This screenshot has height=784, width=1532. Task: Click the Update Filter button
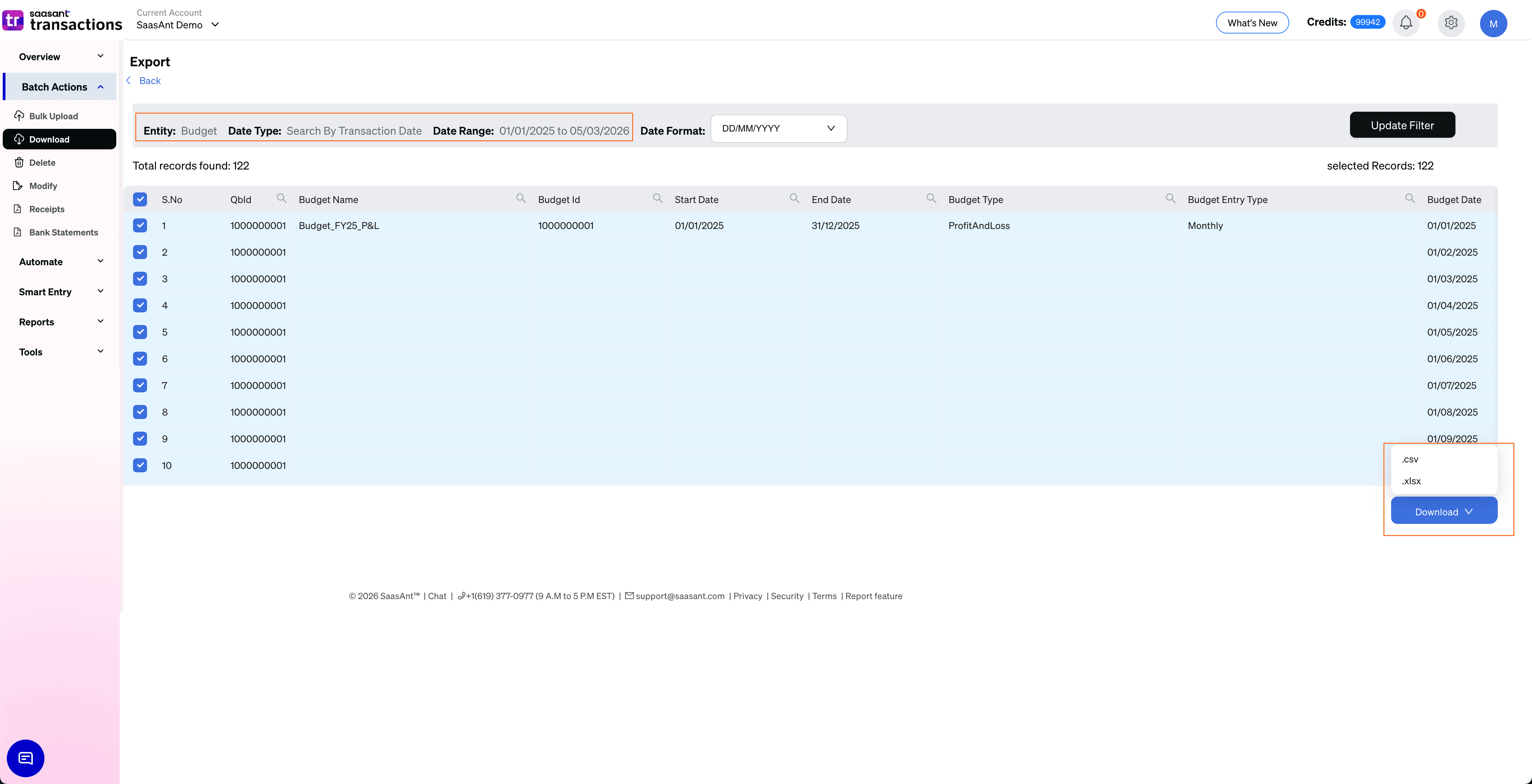(1402, 125)
